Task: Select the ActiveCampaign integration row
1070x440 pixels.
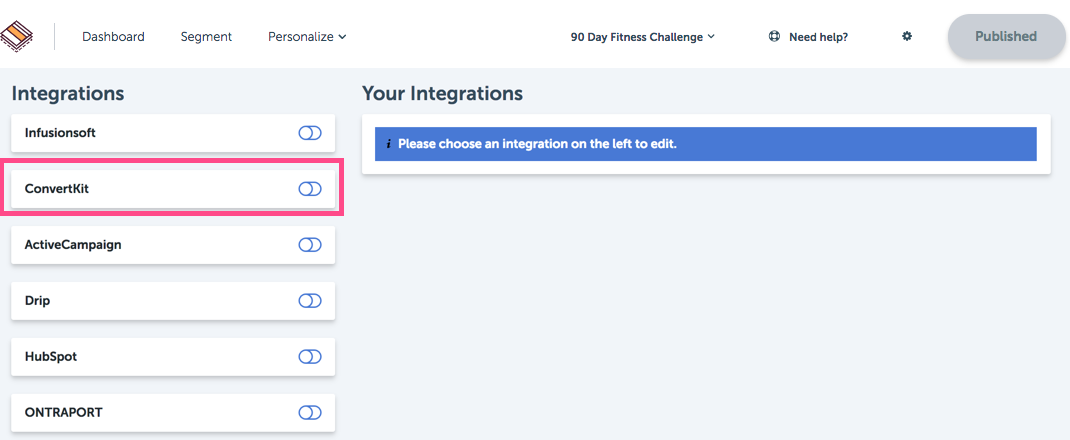Action: pyautogui.click(x=173, y=244)
